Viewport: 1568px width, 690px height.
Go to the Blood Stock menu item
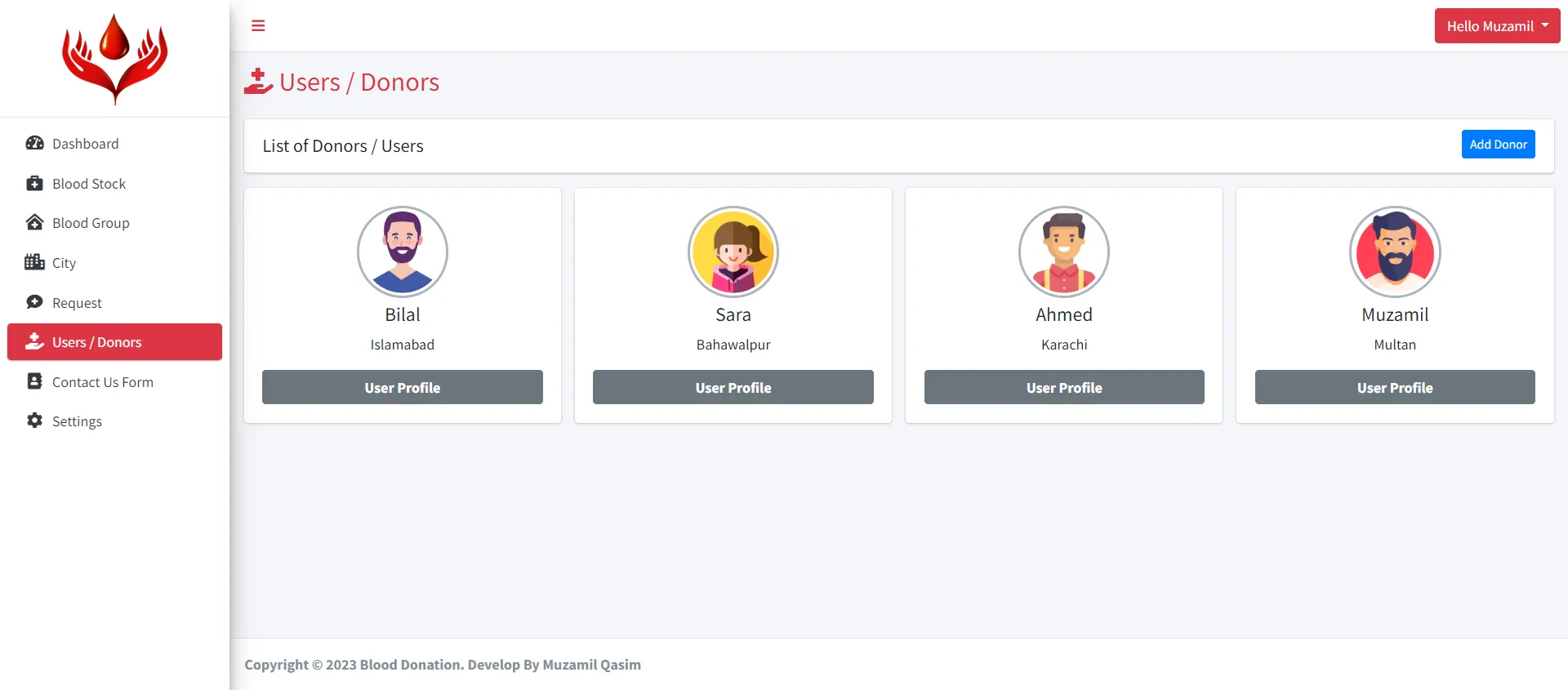(89, 184)
